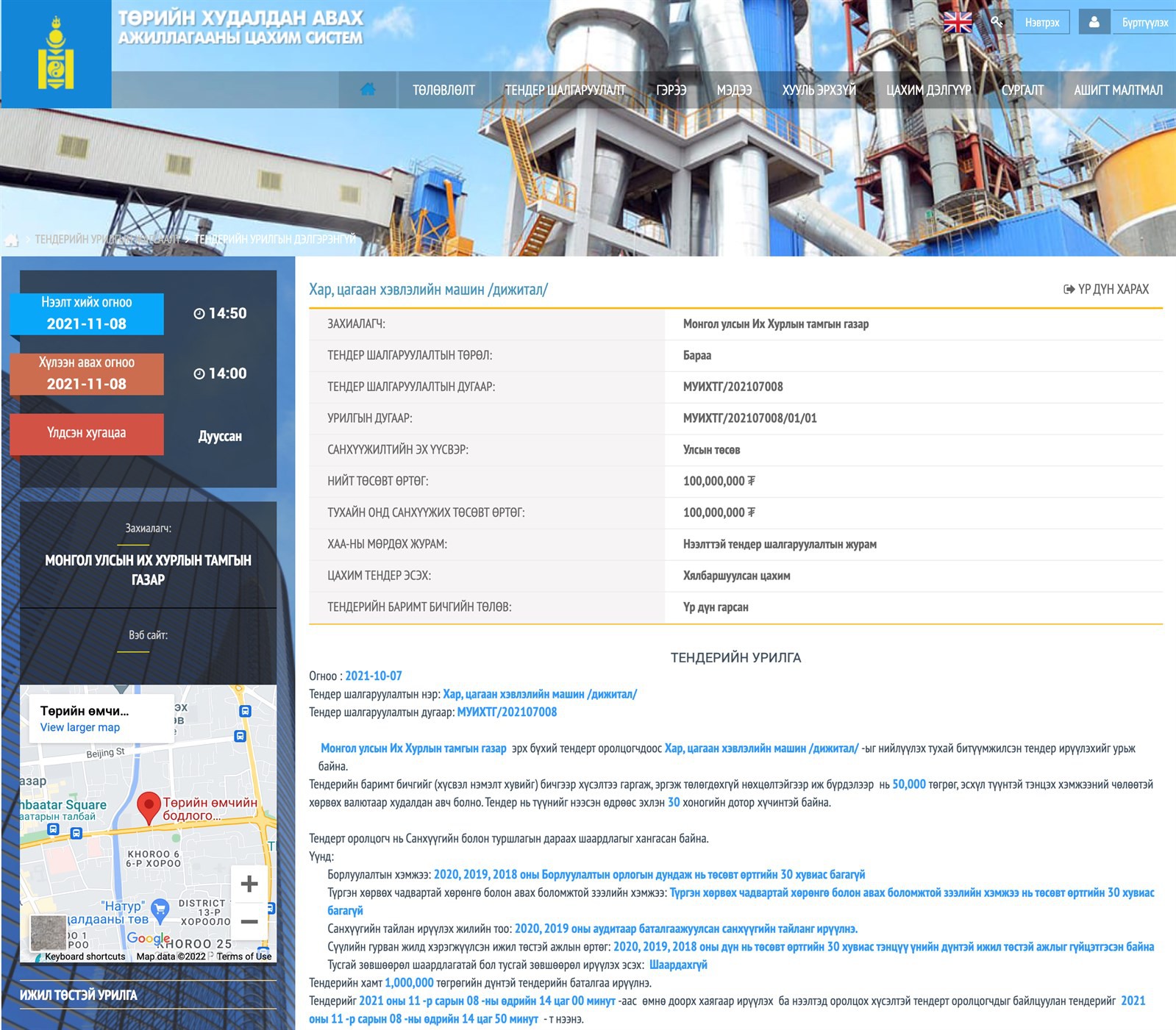This screenshot has width=1176, height=1030.
Task: Open the ХУУЛЬ ЭРХЗҮЙ menu
Action: point(819,90)
